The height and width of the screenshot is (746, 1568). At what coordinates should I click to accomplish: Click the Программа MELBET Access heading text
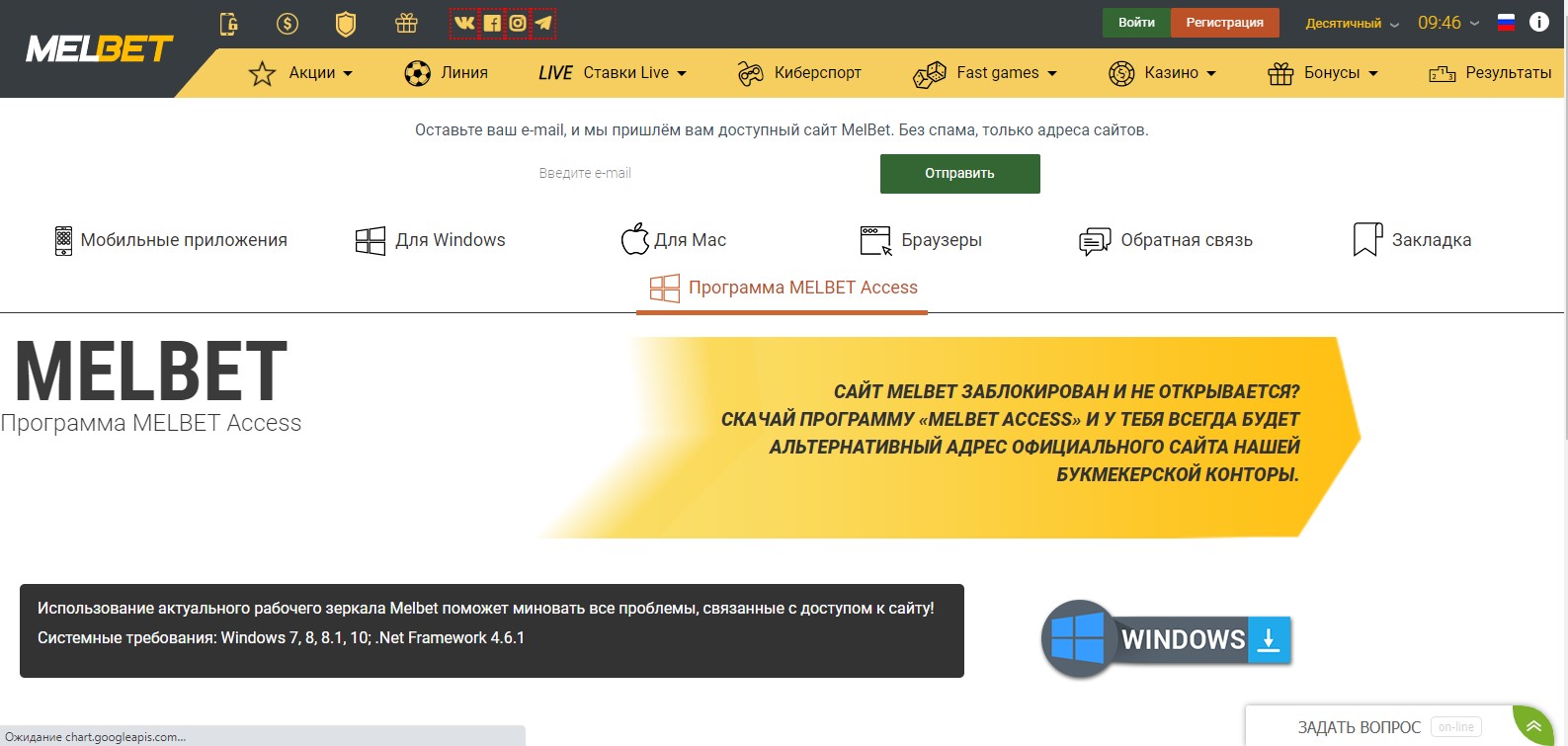150,423
